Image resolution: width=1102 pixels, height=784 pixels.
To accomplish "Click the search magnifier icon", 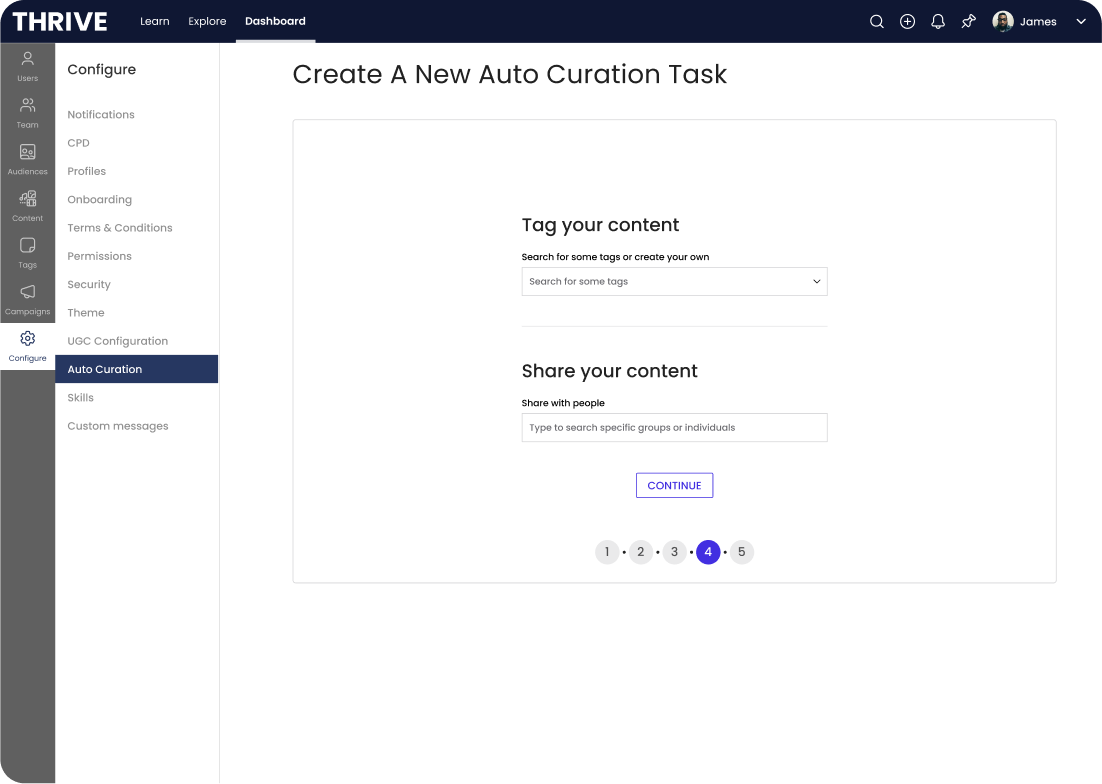I will pyautogui.click(x=876, y=22).
